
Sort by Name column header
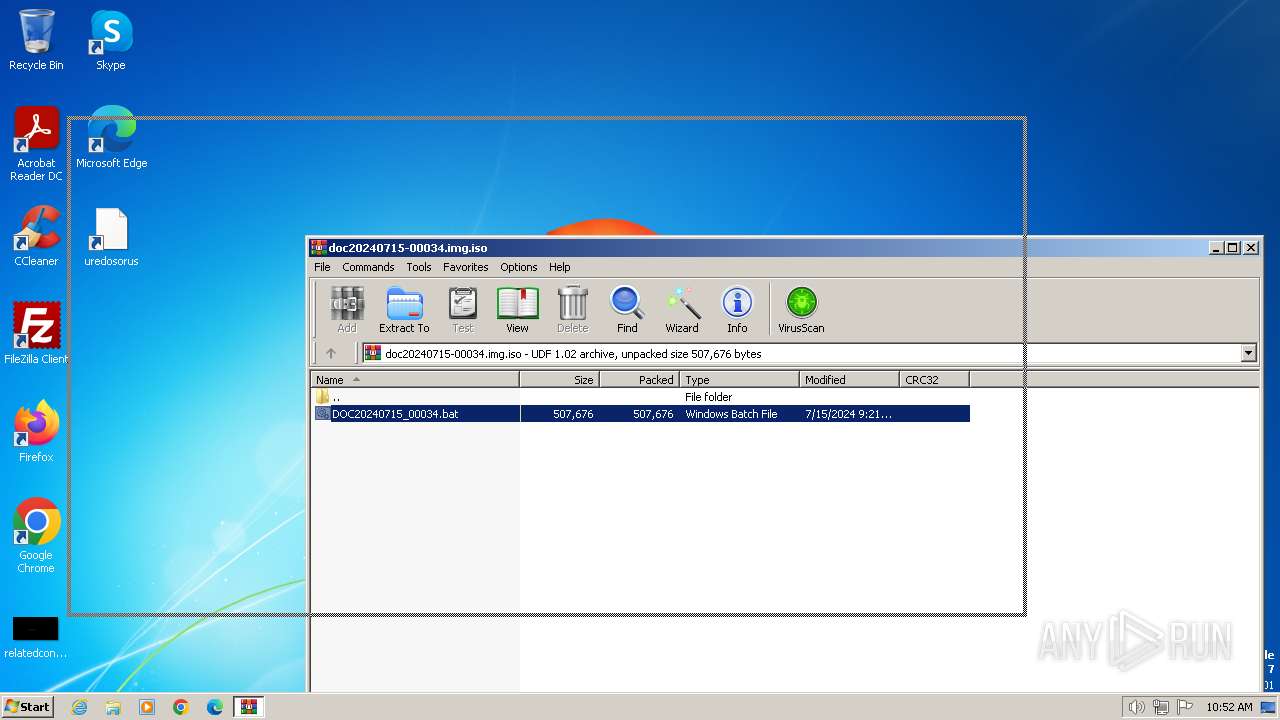(x=415, y=380)
